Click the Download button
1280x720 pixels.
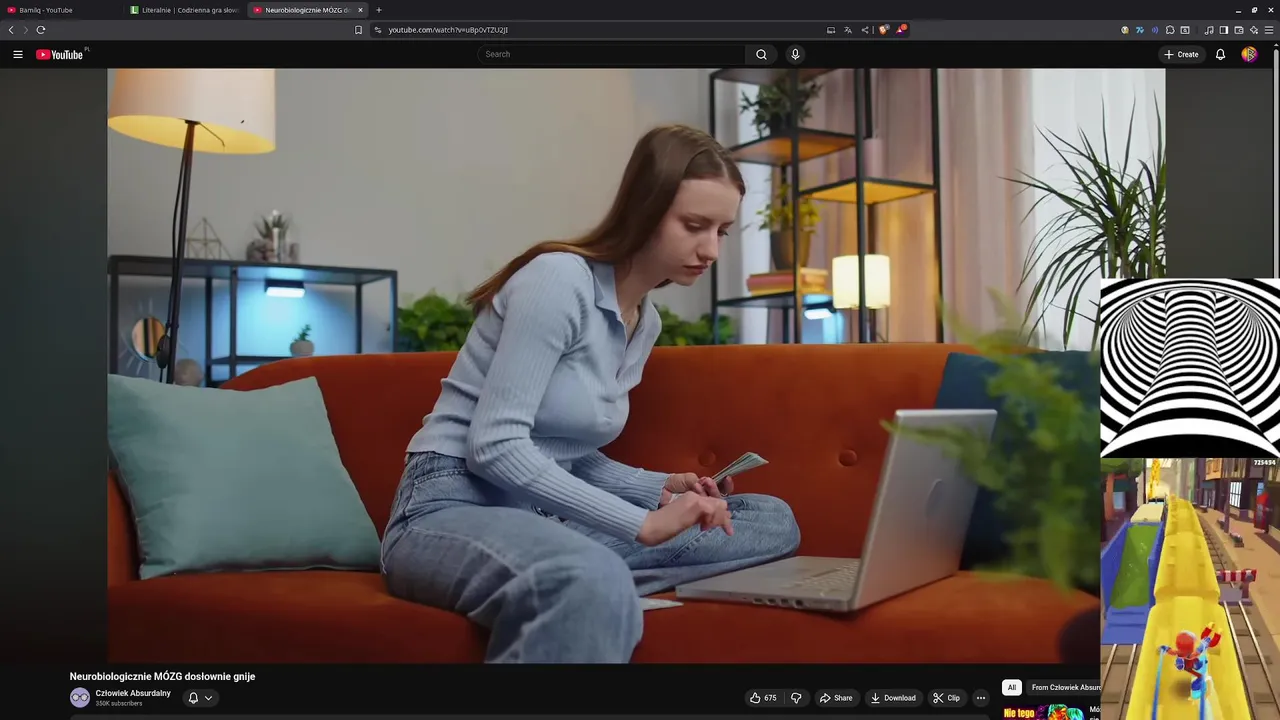(x=893, y=698)
